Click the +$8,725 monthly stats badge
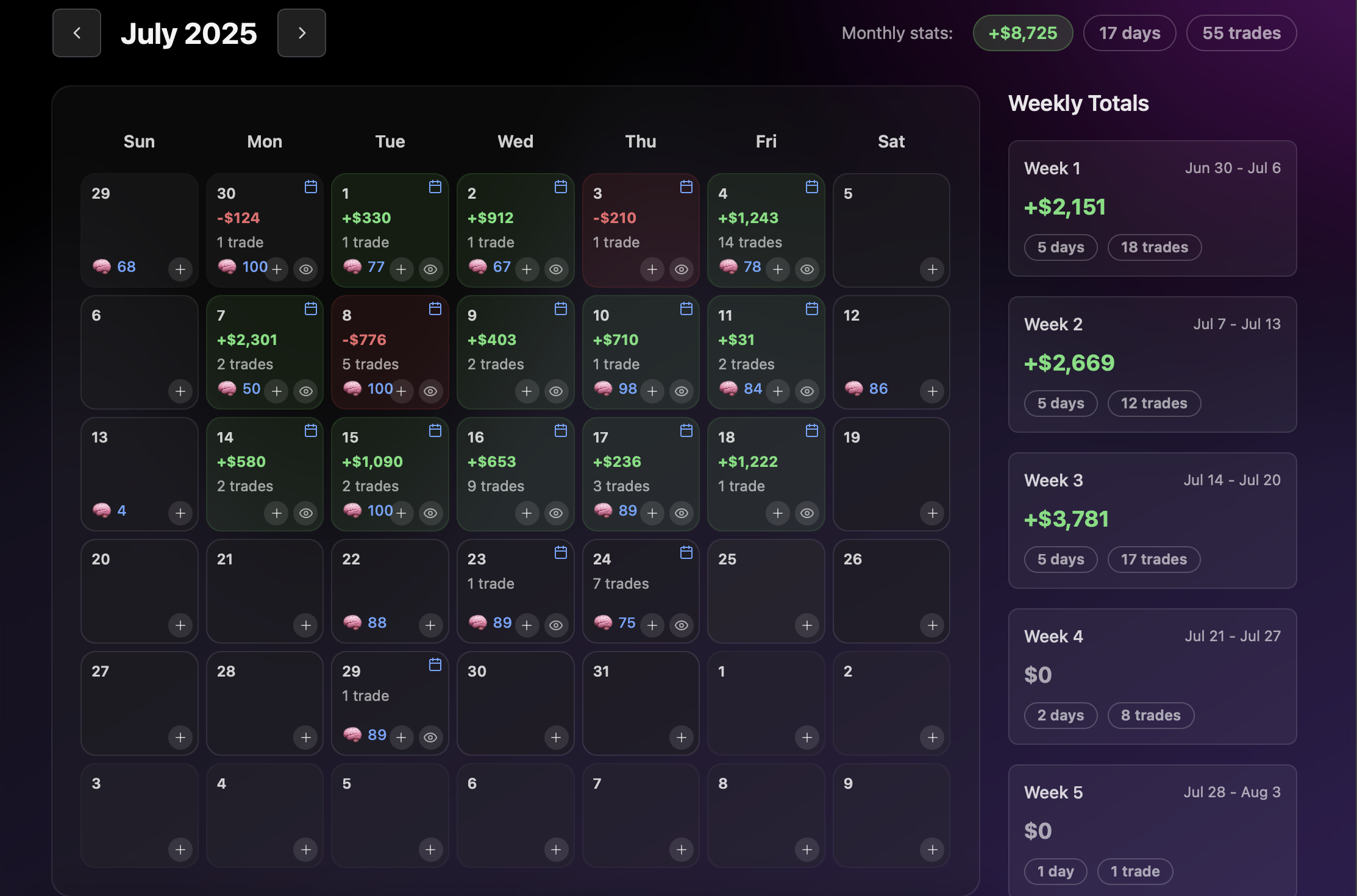 (x=1023, y=33)
